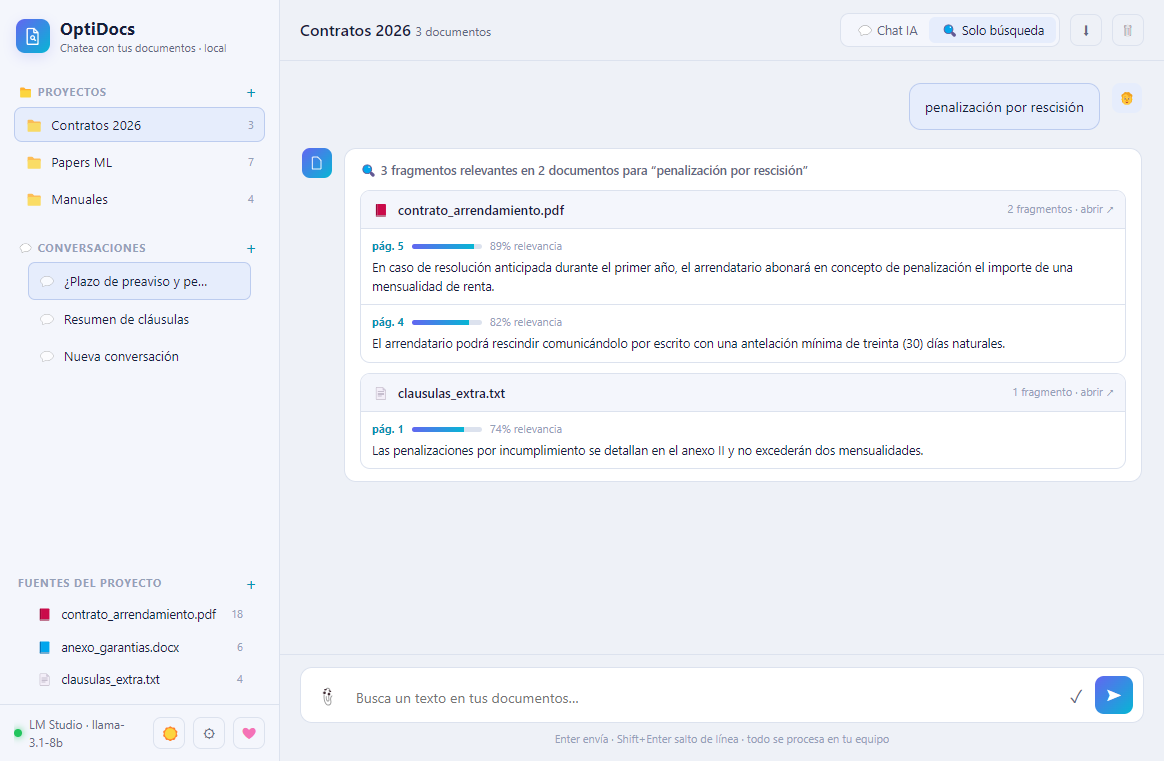1164x761 pixels.
Task: Open the Papers ML project
Action: click(140, 163)
